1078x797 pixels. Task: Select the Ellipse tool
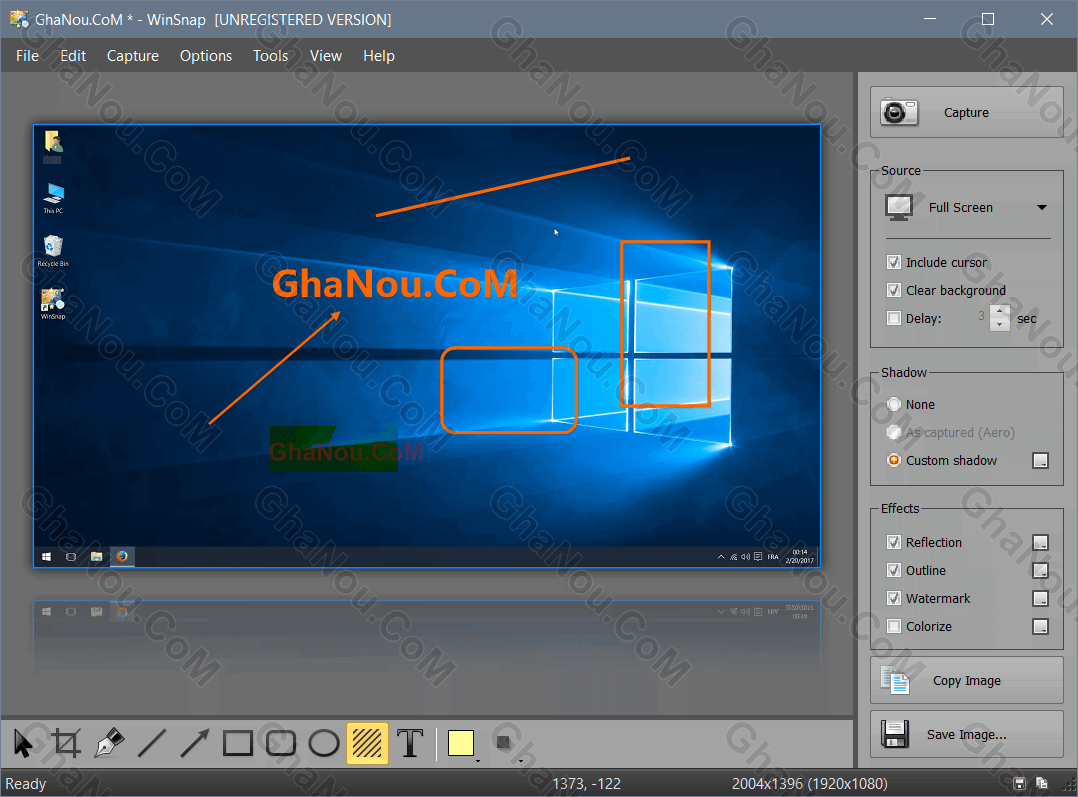[x=324, y=743]
